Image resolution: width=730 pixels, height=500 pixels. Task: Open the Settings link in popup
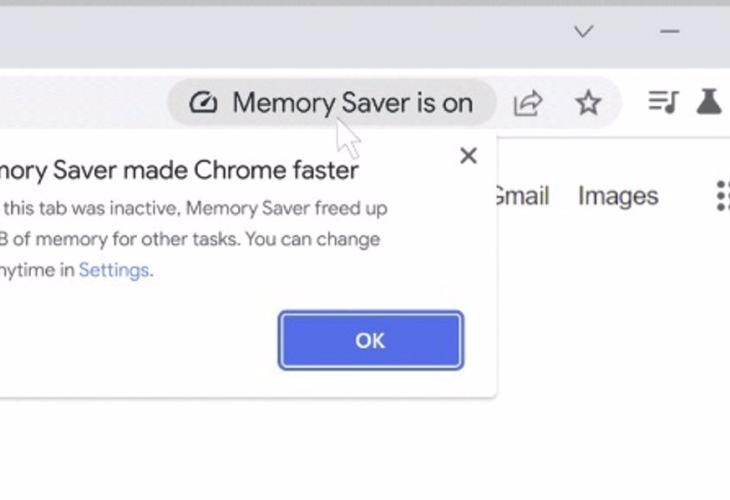click(x=114, y=270)
